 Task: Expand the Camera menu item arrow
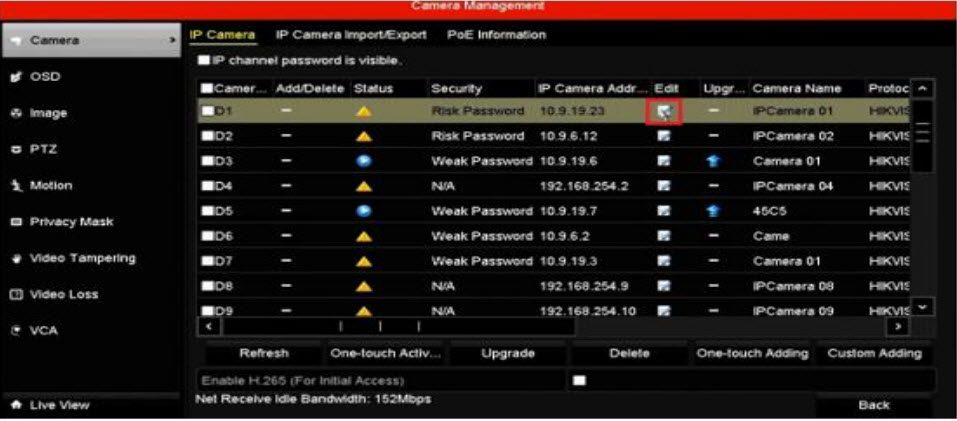(x=171, y=41)
